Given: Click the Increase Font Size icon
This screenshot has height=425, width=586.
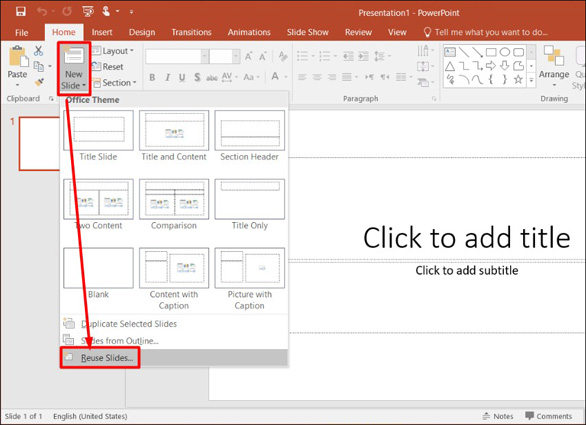Looking at the screenshot, I should coord(249,57).
